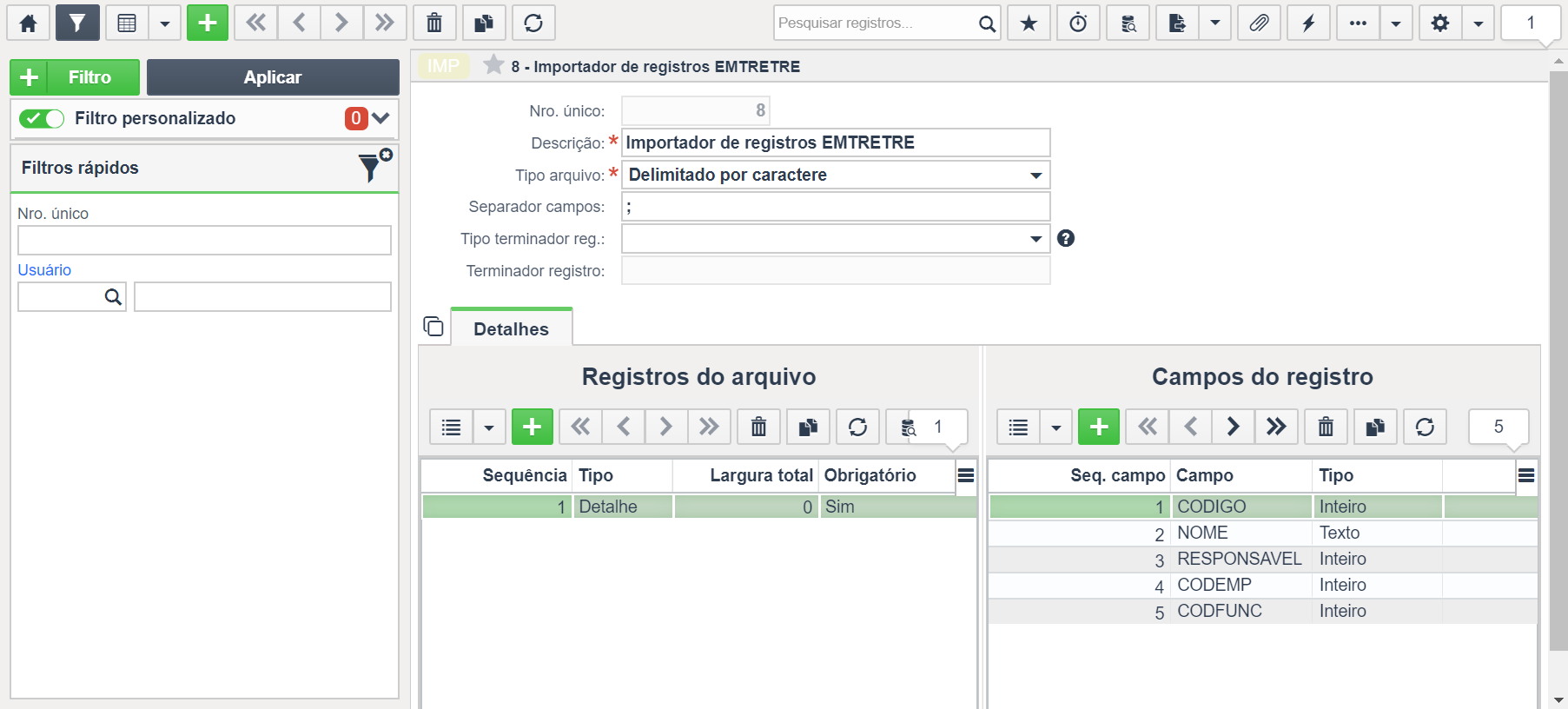
Task: Open Campos do registro view dropdown arrow
Action: pos(1056,427)
